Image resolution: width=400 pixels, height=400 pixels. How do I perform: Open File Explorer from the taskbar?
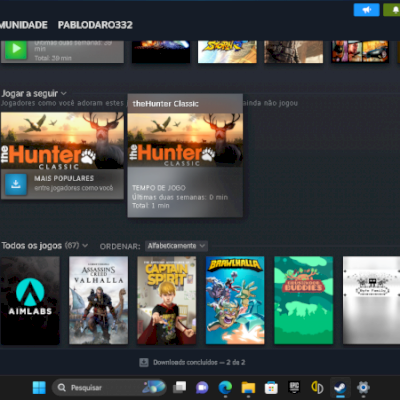(248, 387)
